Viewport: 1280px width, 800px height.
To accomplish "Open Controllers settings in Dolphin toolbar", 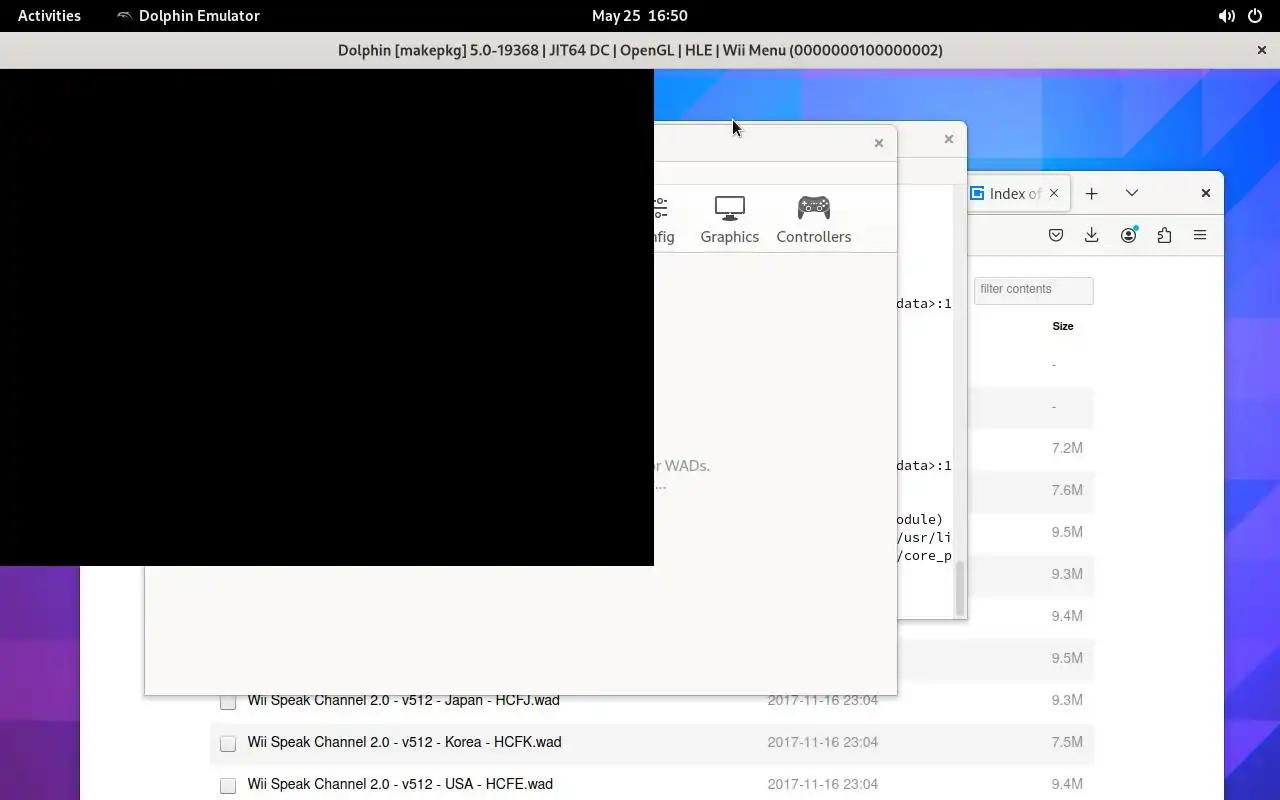I will click(x=813, y=219).
